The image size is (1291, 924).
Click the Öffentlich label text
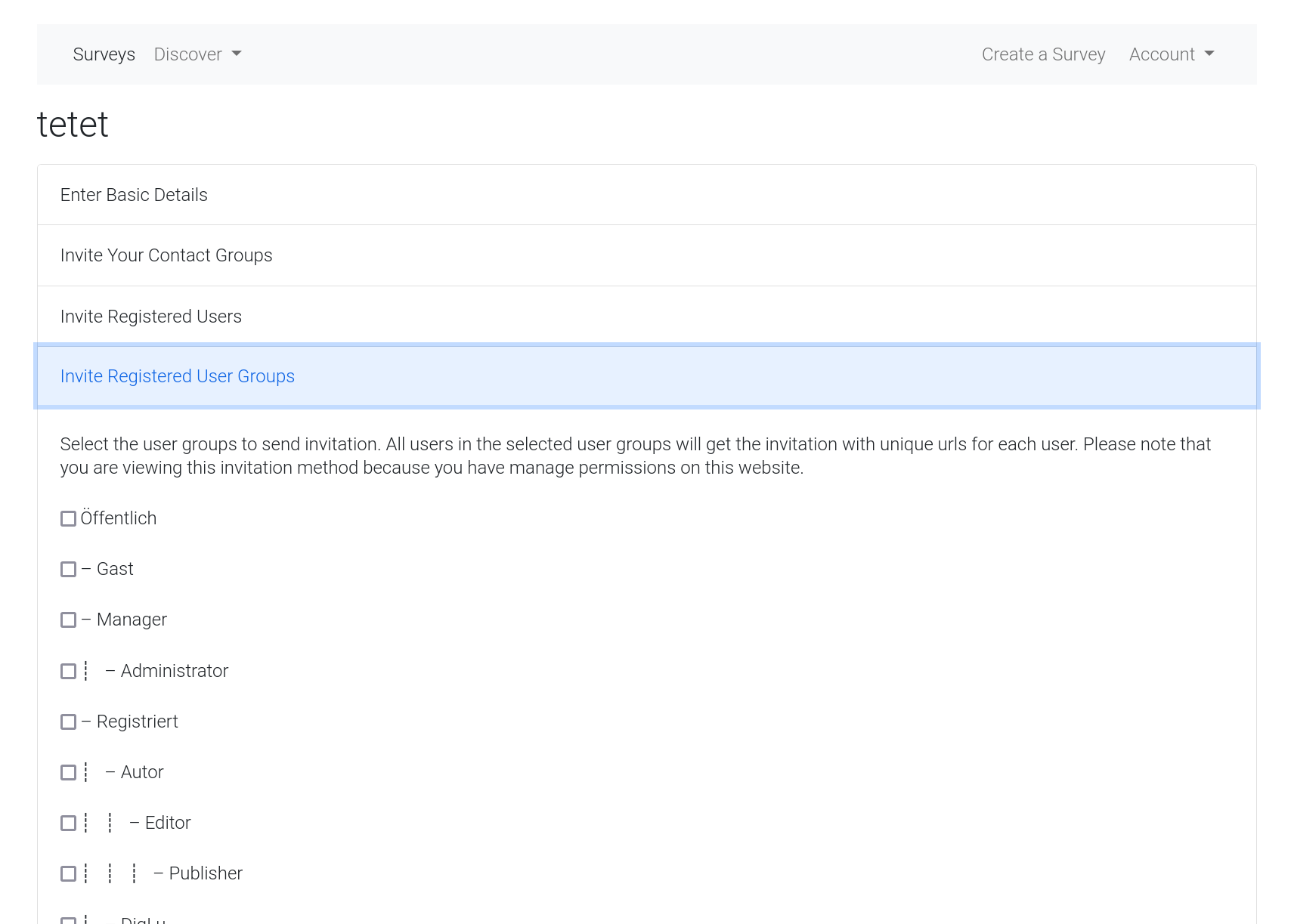[119, 518]
